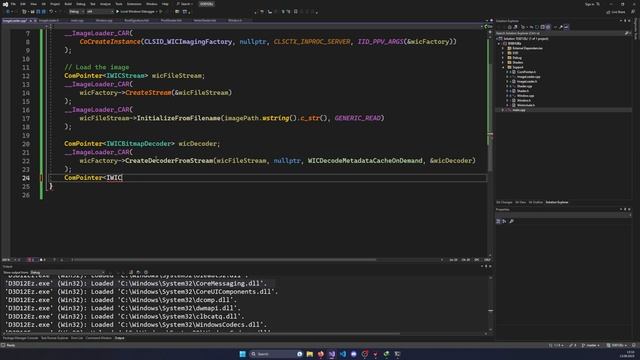640x360 pixels.
Task: Click the Live Share button
Action: pyautogui.click(x=616, y=12)
